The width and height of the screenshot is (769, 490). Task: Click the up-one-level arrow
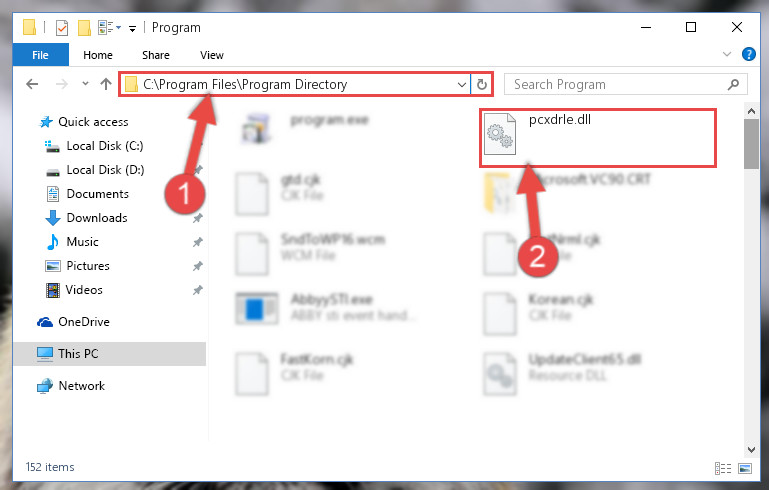[106, 84]
